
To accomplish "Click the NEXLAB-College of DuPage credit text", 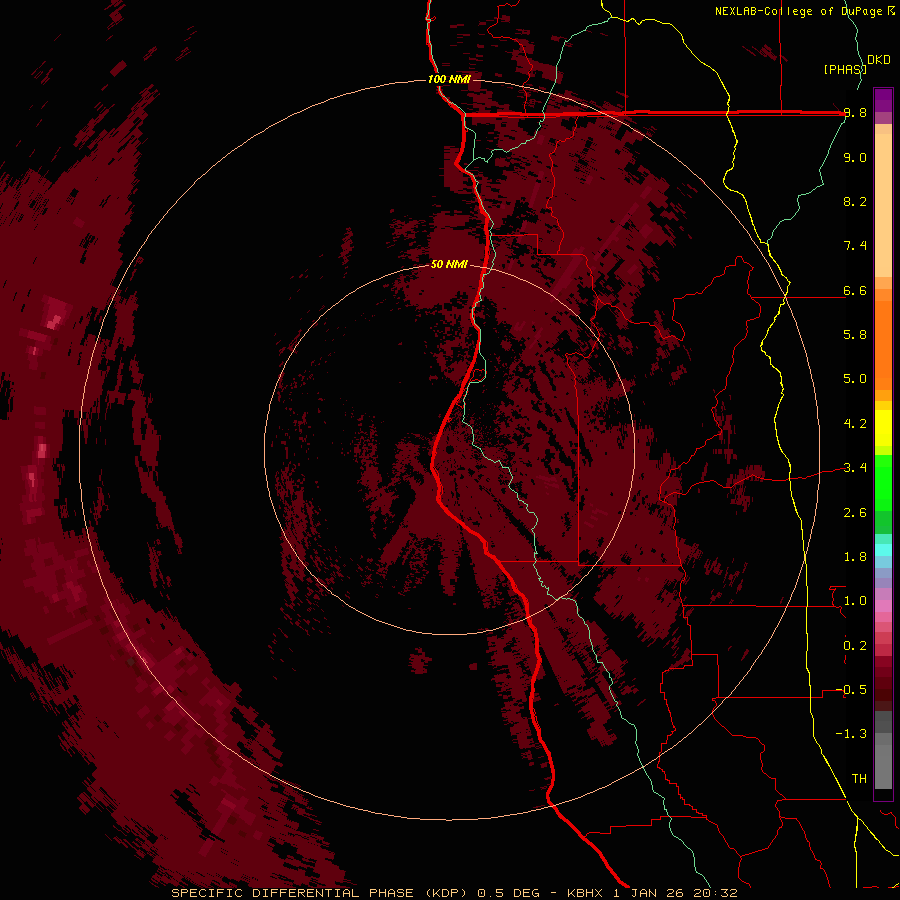I will (x=800, y=11).
